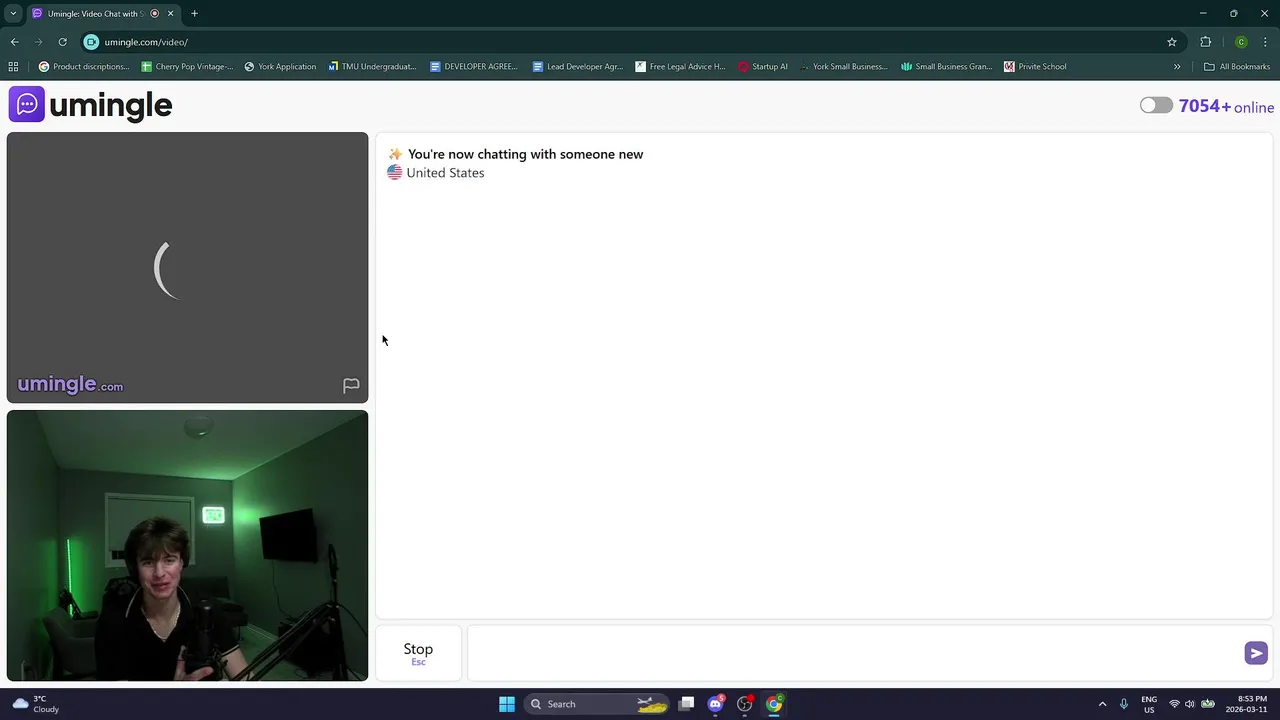Stop the current chat
Screen dimensions: 1280x720
418,653
